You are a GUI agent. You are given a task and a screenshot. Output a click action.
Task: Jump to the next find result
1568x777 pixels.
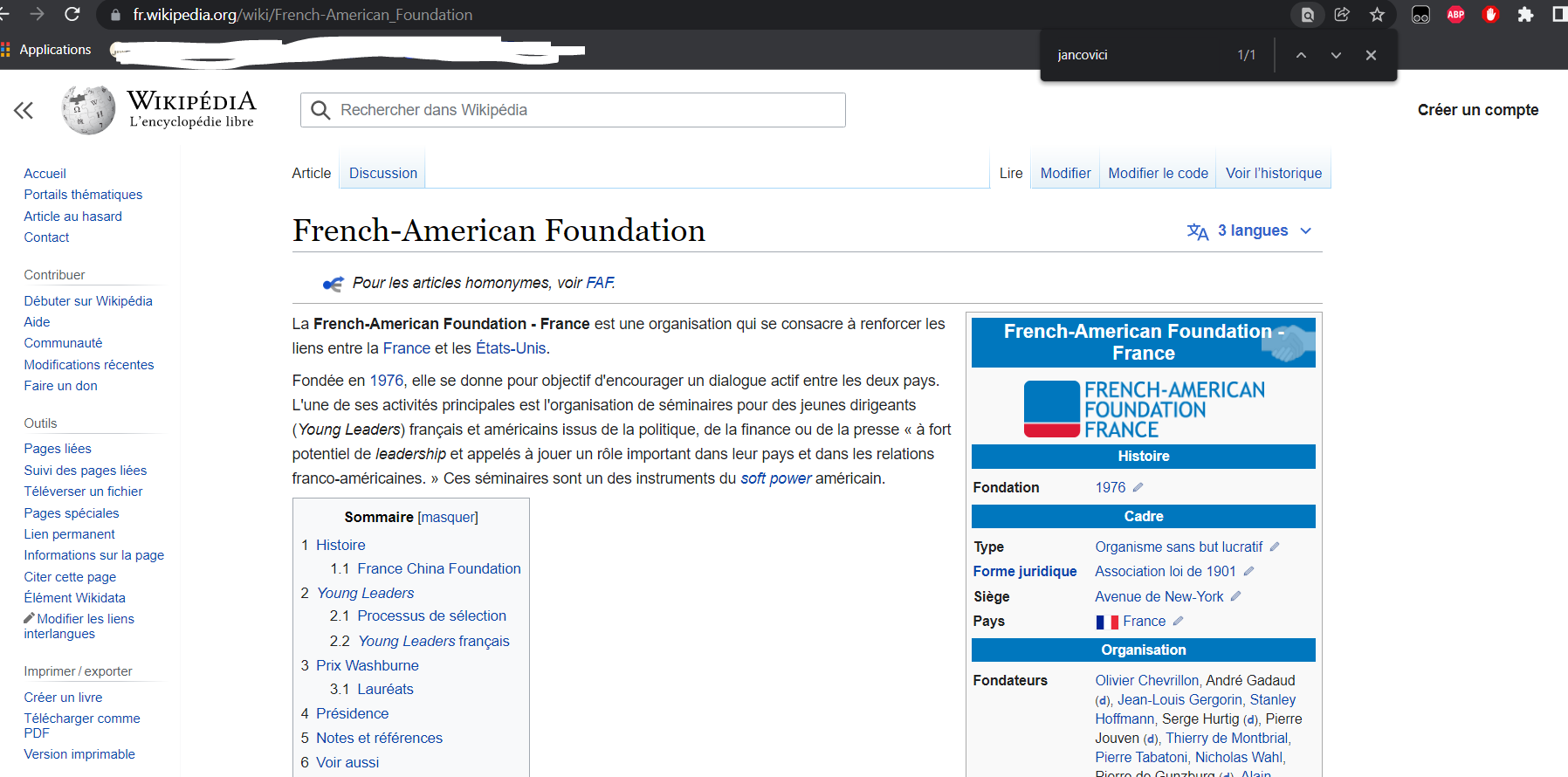[x=1336, y=55]
